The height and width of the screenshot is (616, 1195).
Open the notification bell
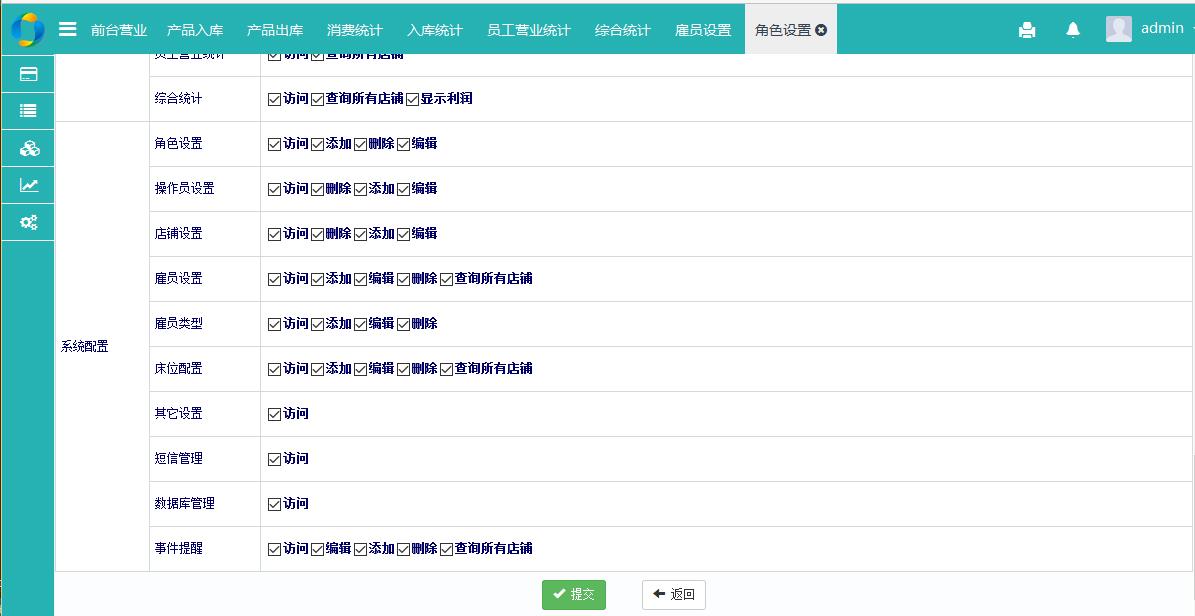pos(1073,30)
